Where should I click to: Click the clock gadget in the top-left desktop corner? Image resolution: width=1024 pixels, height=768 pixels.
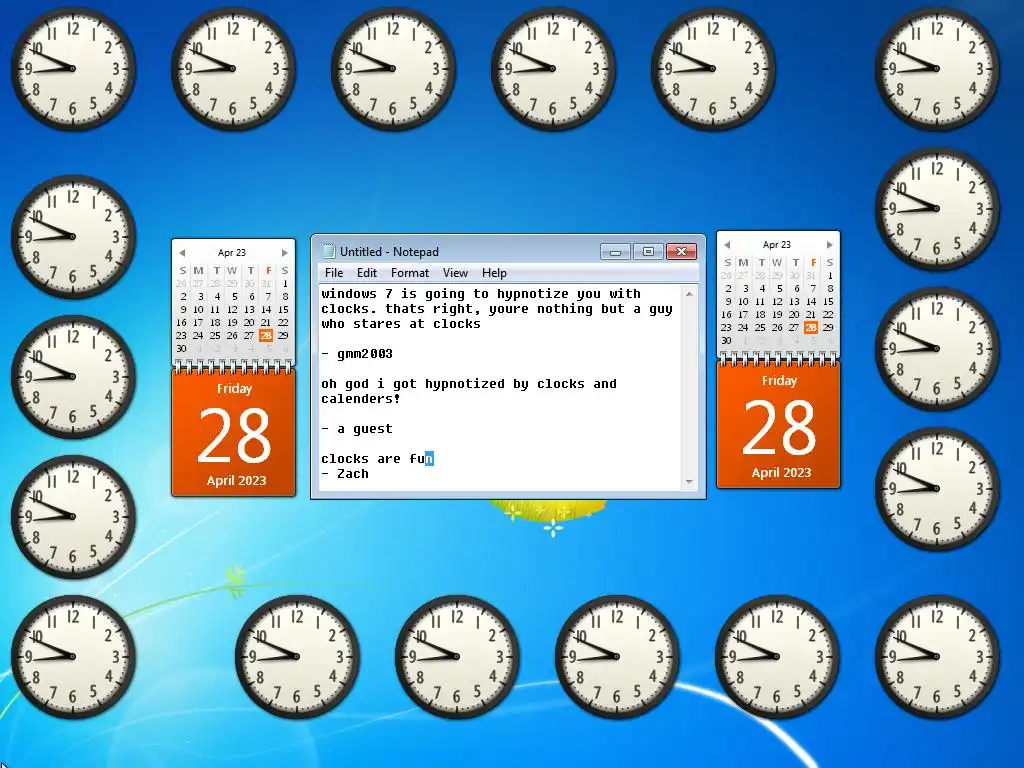(x=73, y=69)
